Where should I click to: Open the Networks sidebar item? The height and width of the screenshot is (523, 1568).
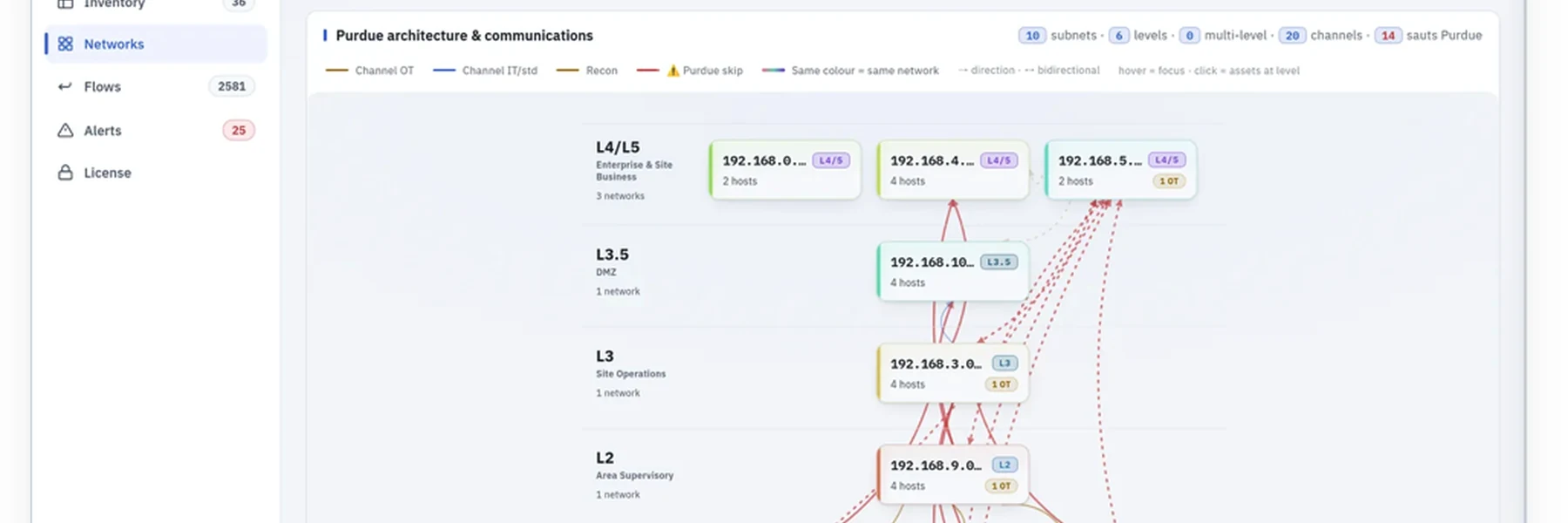coord(156,44)
